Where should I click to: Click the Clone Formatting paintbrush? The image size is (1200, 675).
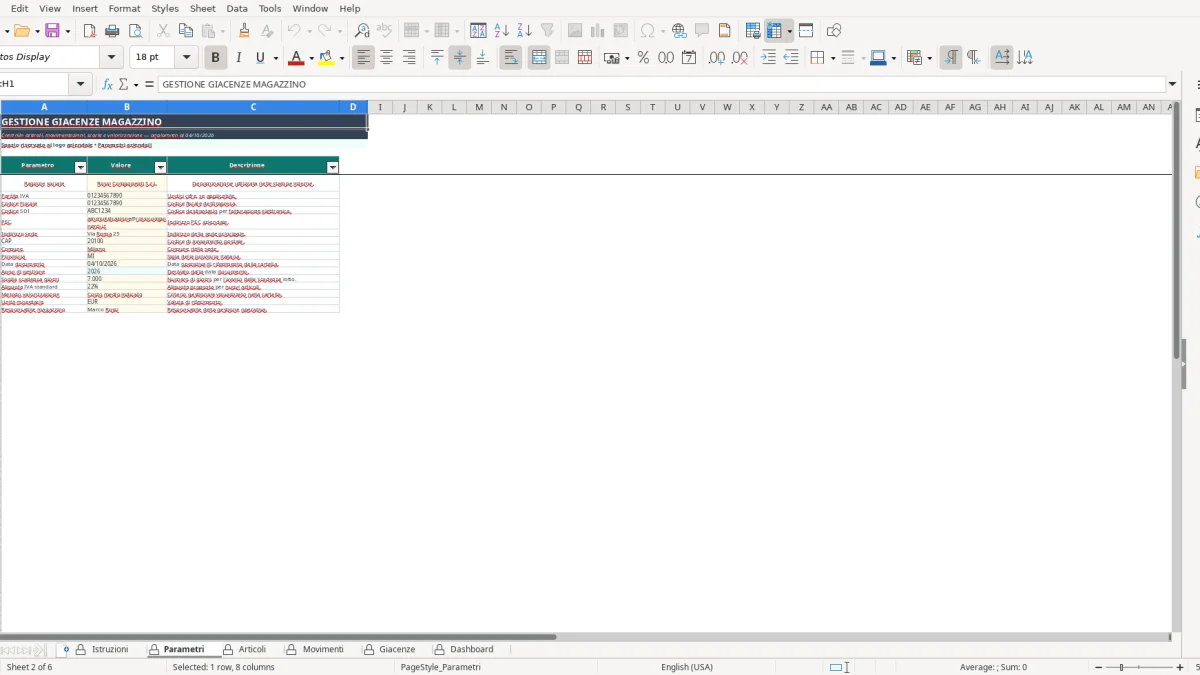(243, 31)
